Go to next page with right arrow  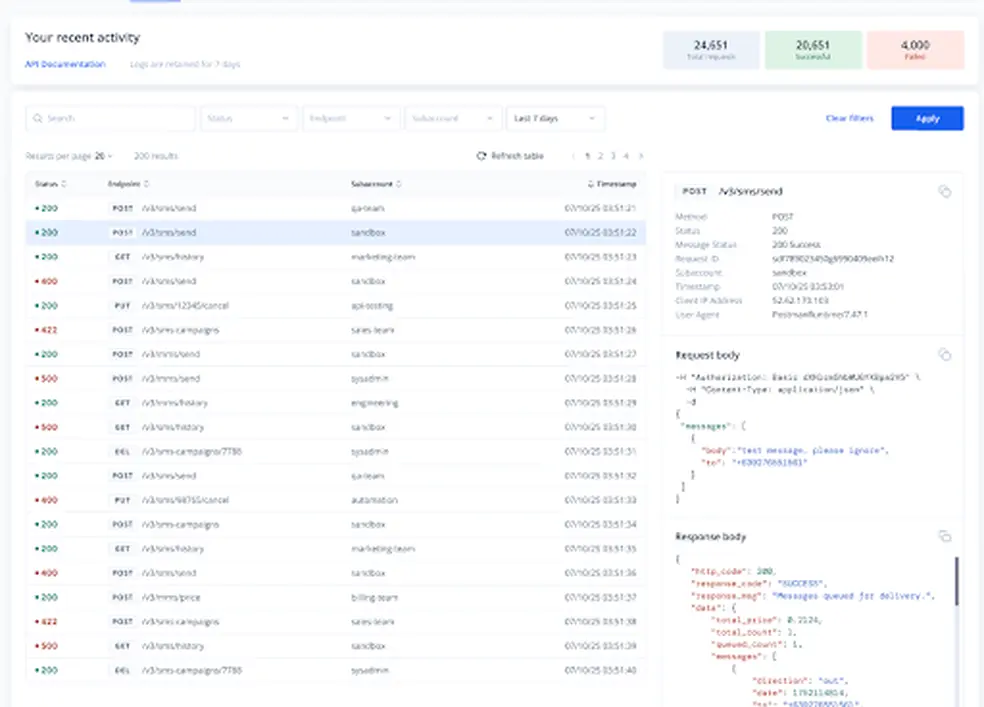coord(641,156)
